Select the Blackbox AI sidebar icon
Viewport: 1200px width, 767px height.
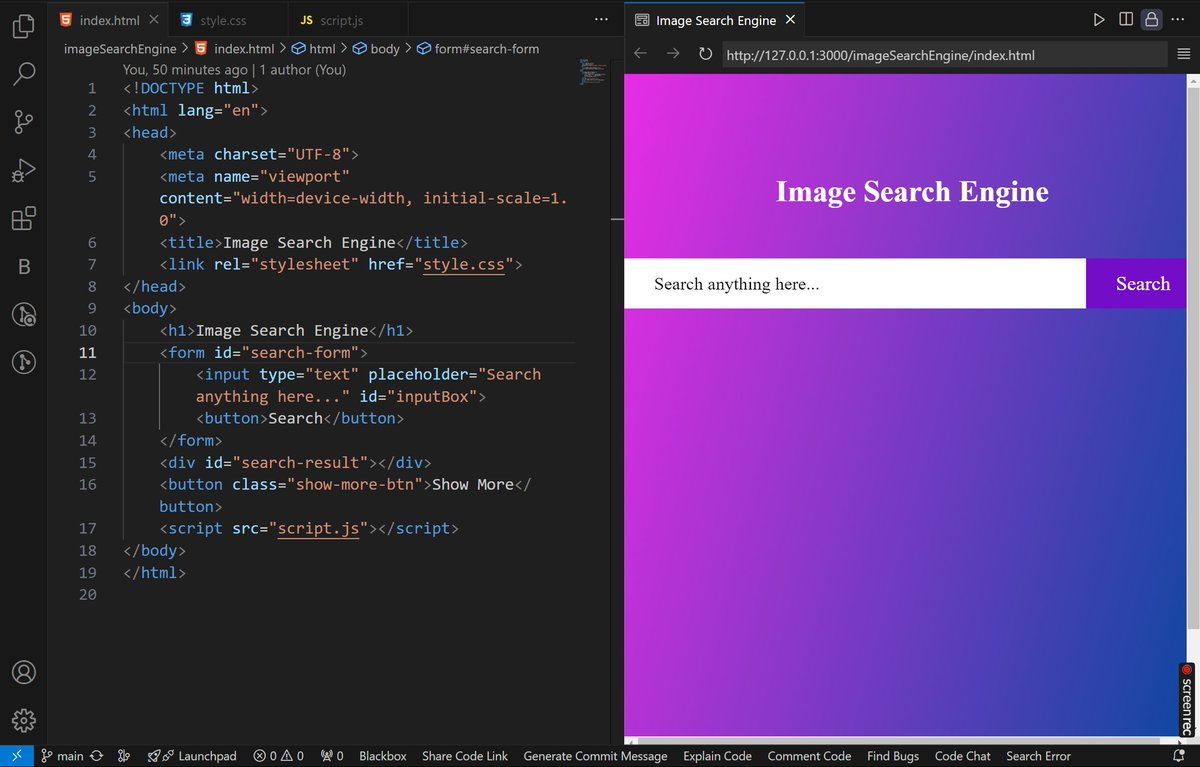23,266
